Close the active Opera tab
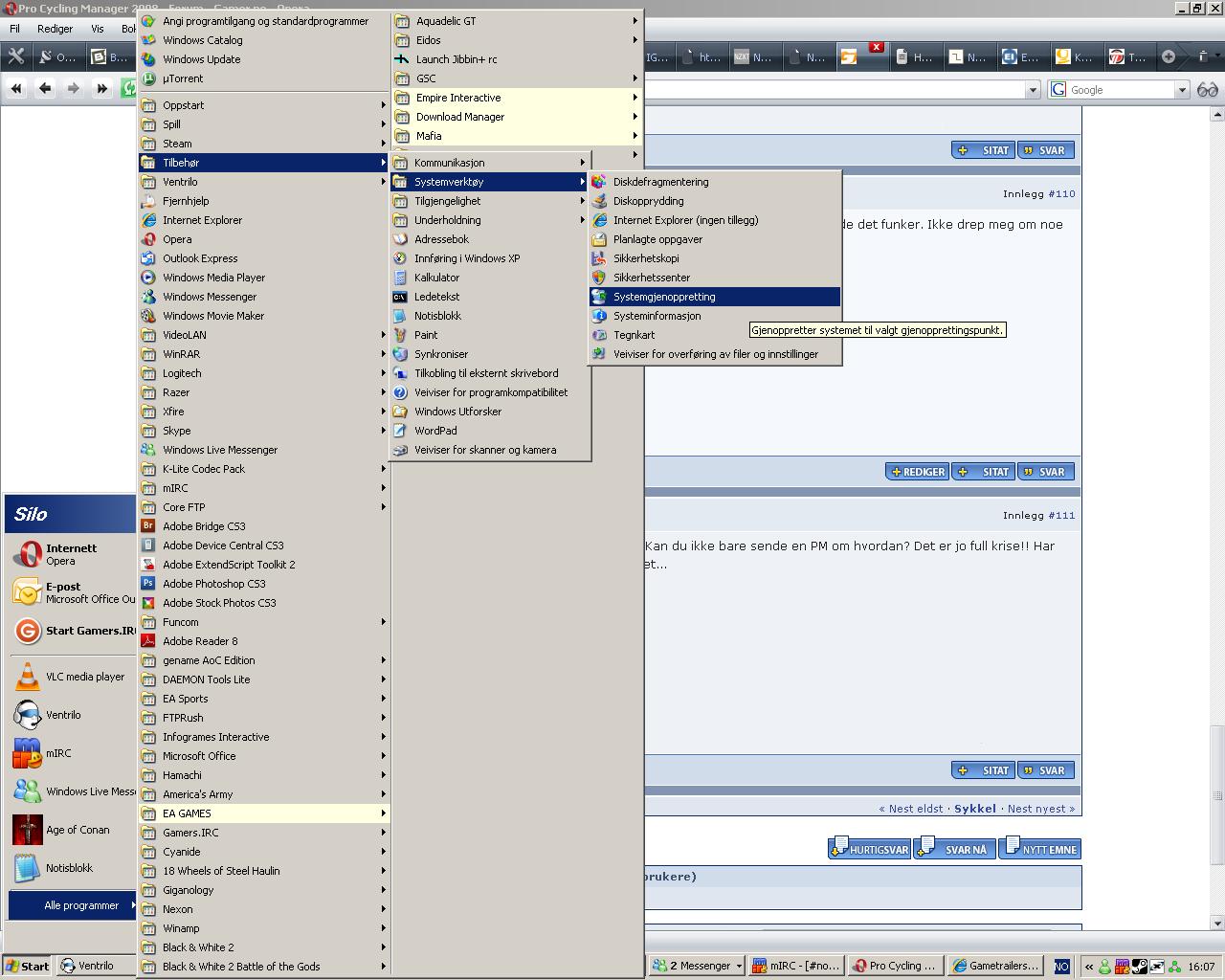Viewport: 1225px width, 980px height. pyautogui.click(x=876, y=47)
